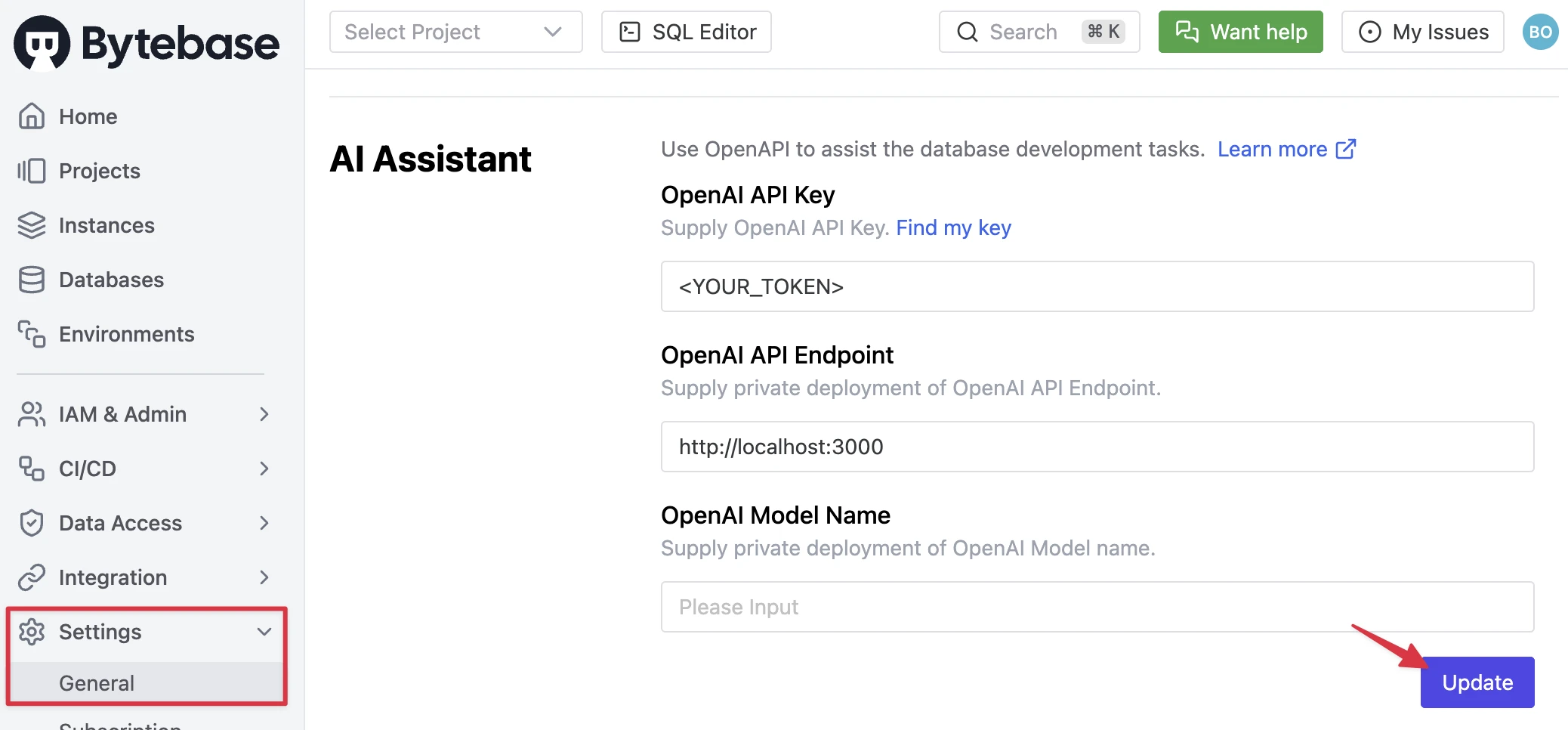This screenshot has width=1568, height=730.
Task: Open the SQL Editor
Action: coord(687,32)
